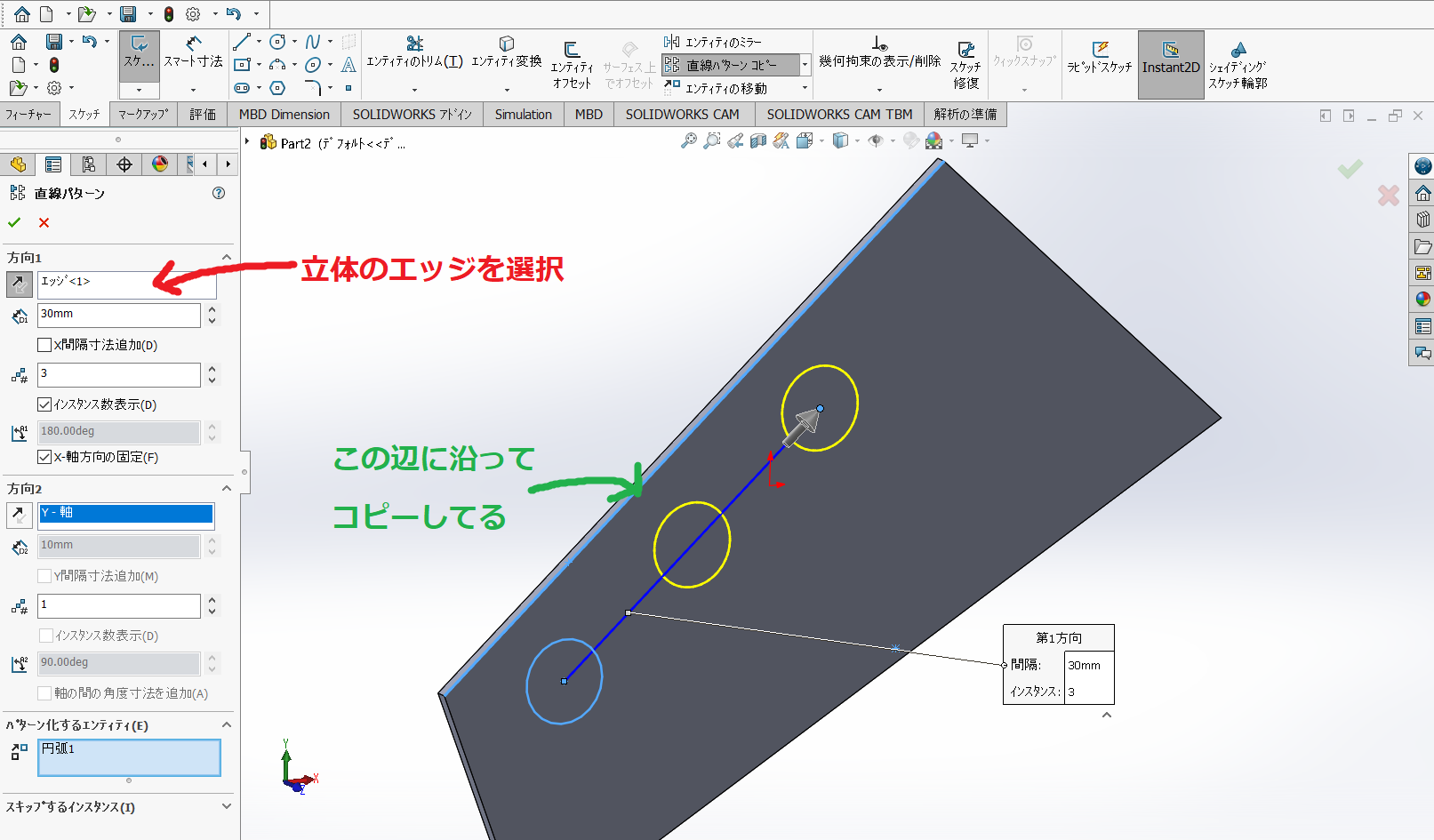Open the 直線パターン コピー dropdown arrow
The width and height of the screenshot is (1434, 840).
(x=805, y=65)
